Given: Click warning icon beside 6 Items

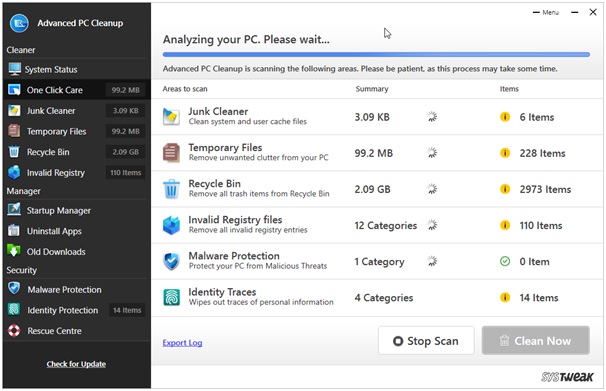Looking at the screenshot, I should (x=505, y=117).
